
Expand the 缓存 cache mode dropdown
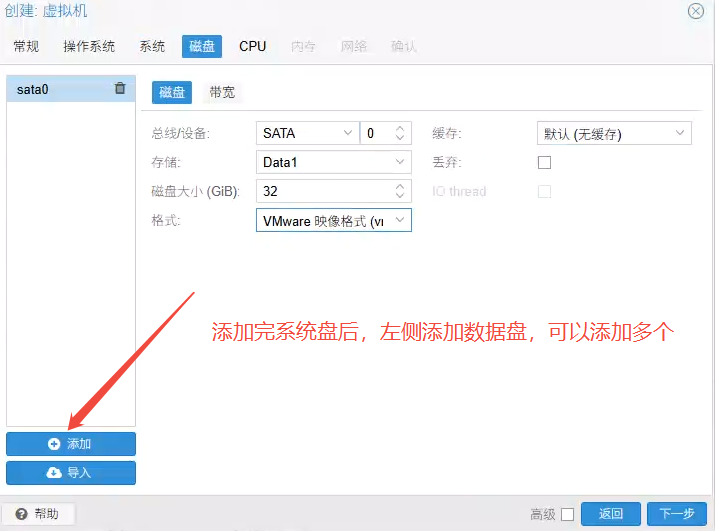click(681, 133)
